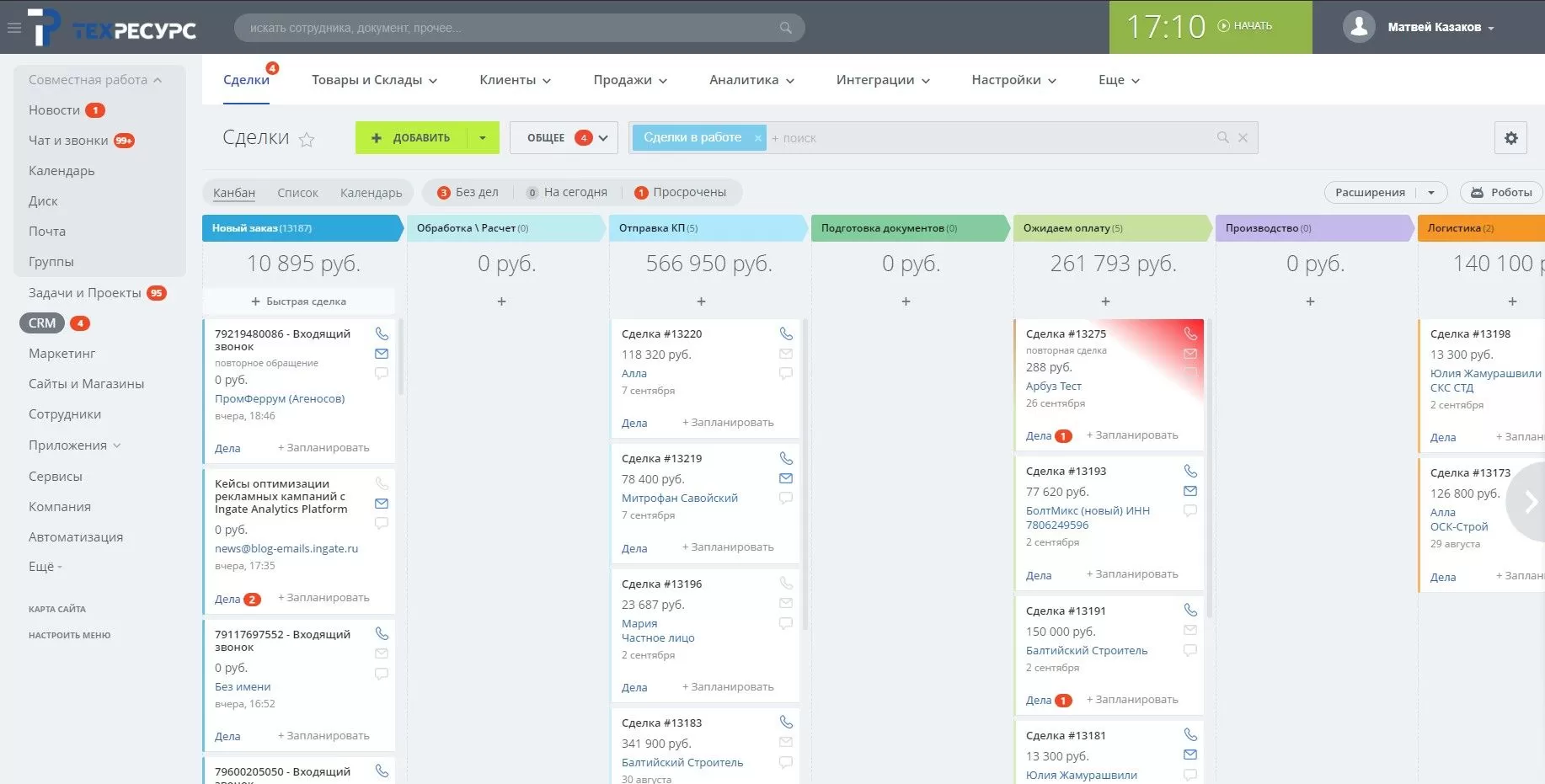Open the ПромФеррум (Агеносов) client link
Image resolution: width=1545 pixels, height=784 pixels.
coord(280,399)
